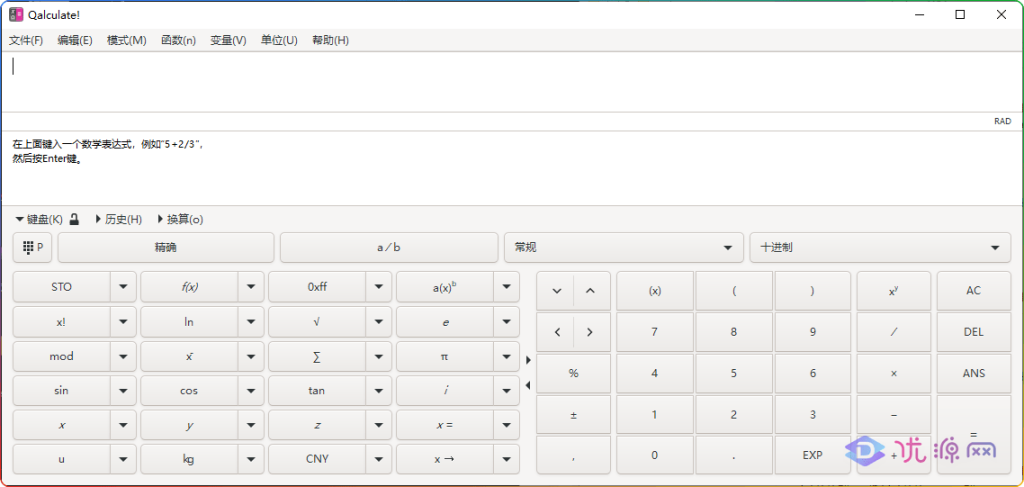The image size is (1024, 487).
Task: Click the x to the power y key
Action: pyautogui.click(x=893, y=291)
